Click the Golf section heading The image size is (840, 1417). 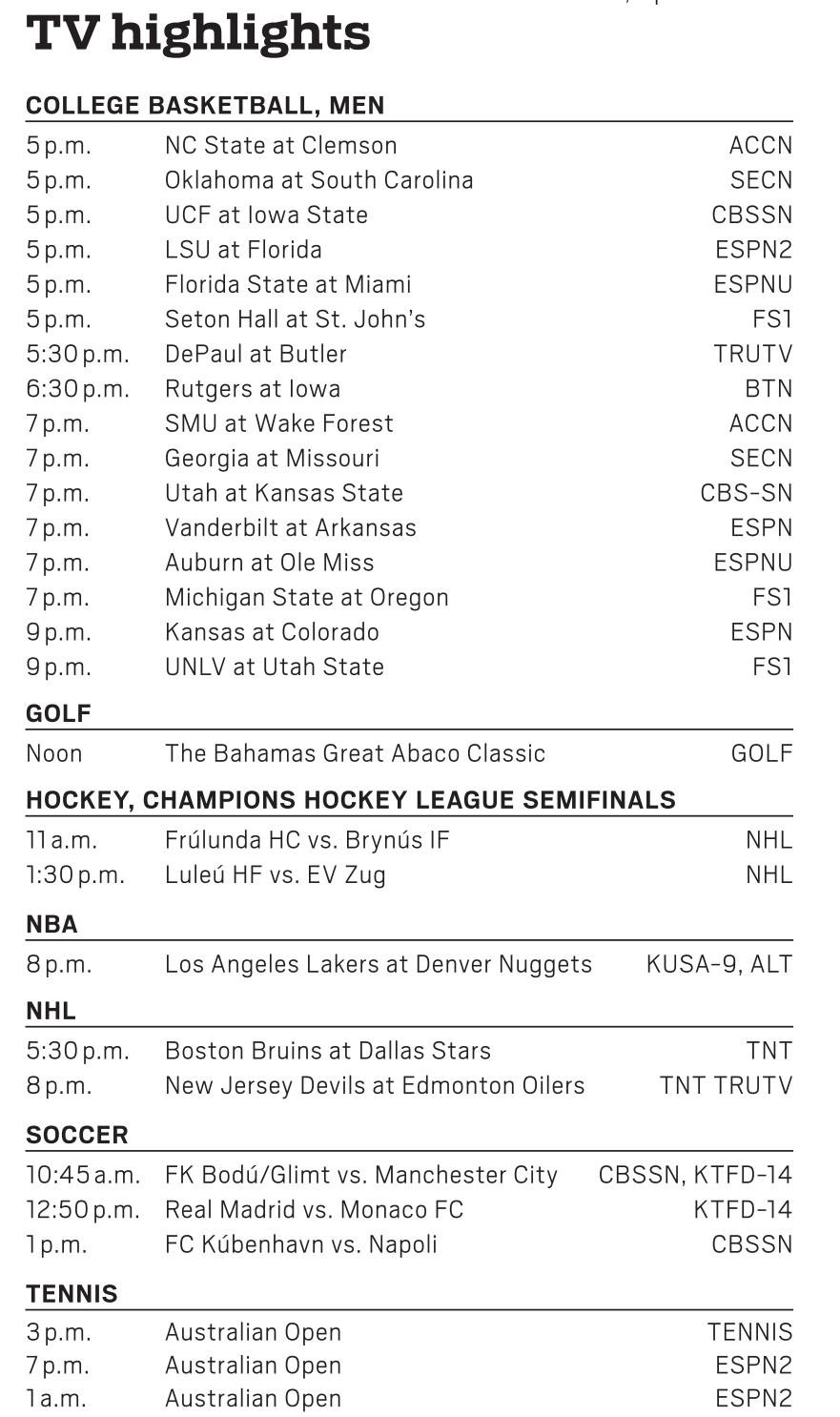(x=58, y=713)
